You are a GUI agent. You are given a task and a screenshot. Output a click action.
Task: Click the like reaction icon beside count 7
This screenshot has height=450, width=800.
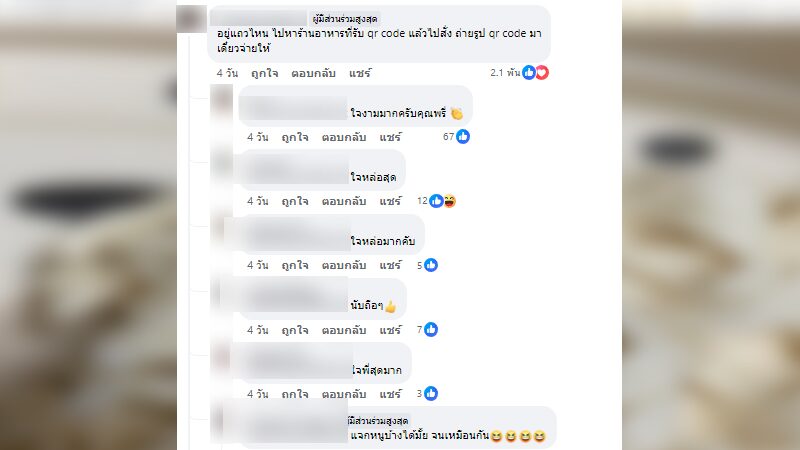[x=431, y=330]
